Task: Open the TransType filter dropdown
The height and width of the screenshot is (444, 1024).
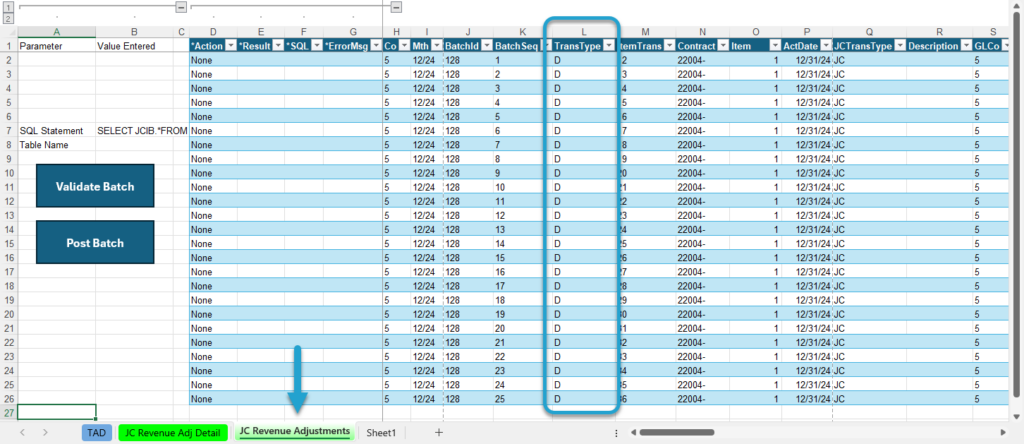Action: point(609,46)
